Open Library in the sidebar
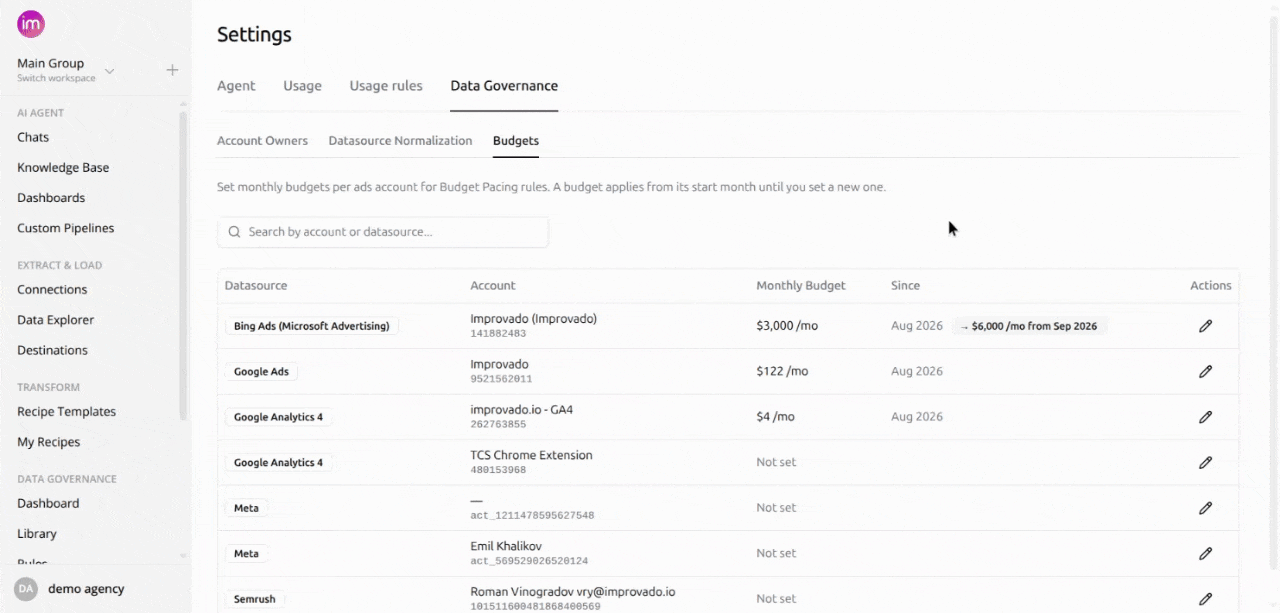Viewport: 1280px width, 613px height. click(37, 534)
